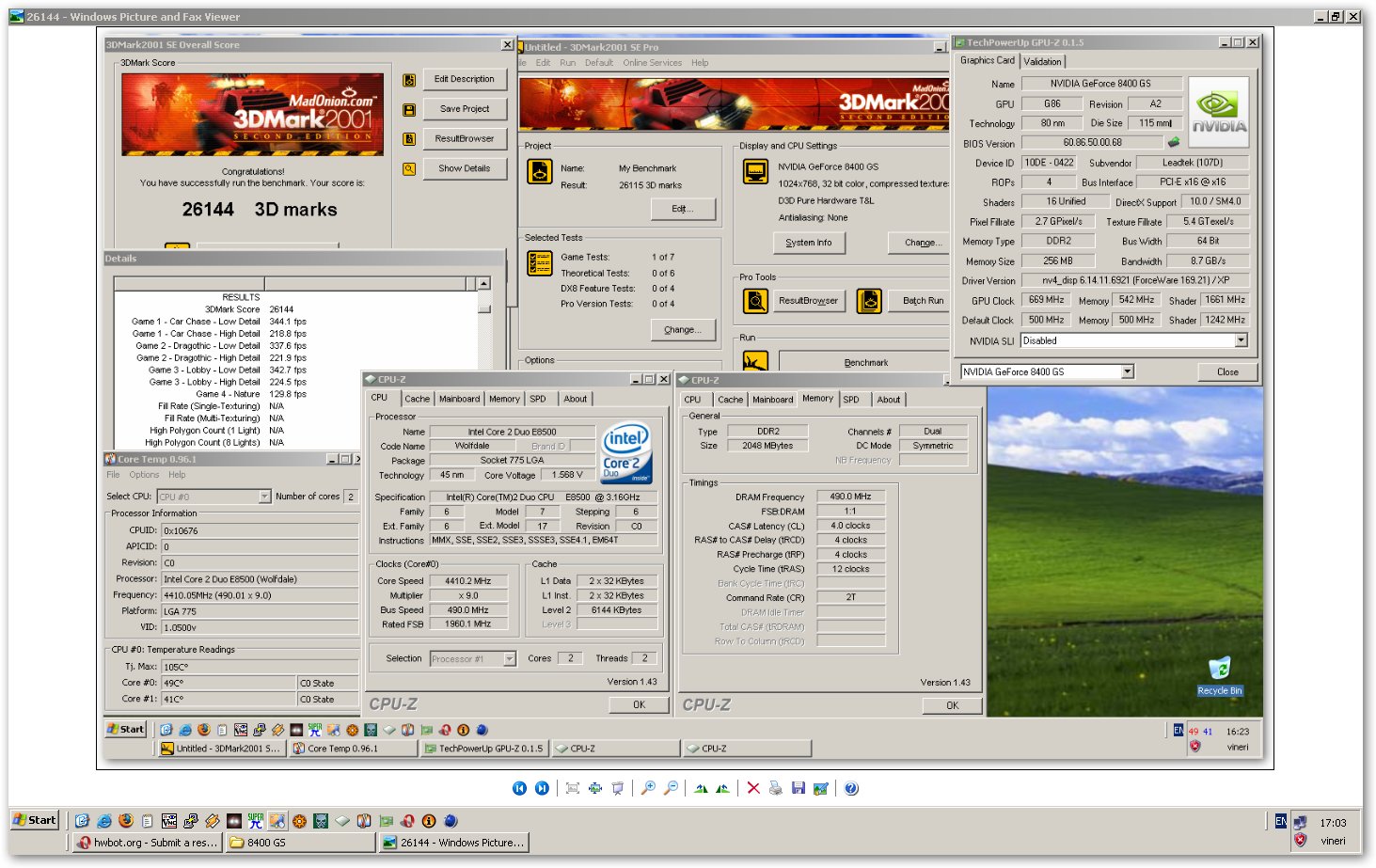Open the Processor #1 Selection dropdown in CPU-Z
This screenshot has width=1376, height=868.
point(509,658)
